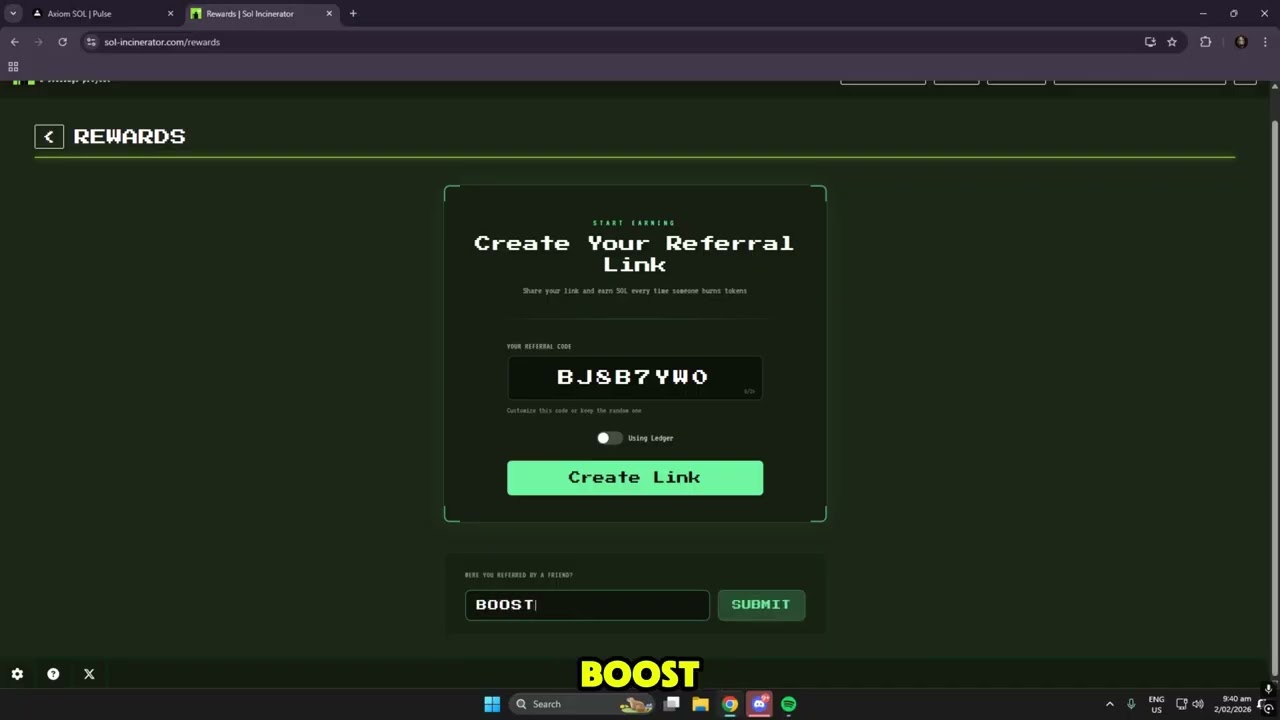Open Spotify from the taskbar
The image size is (1280, 720).
click(789, 704)
